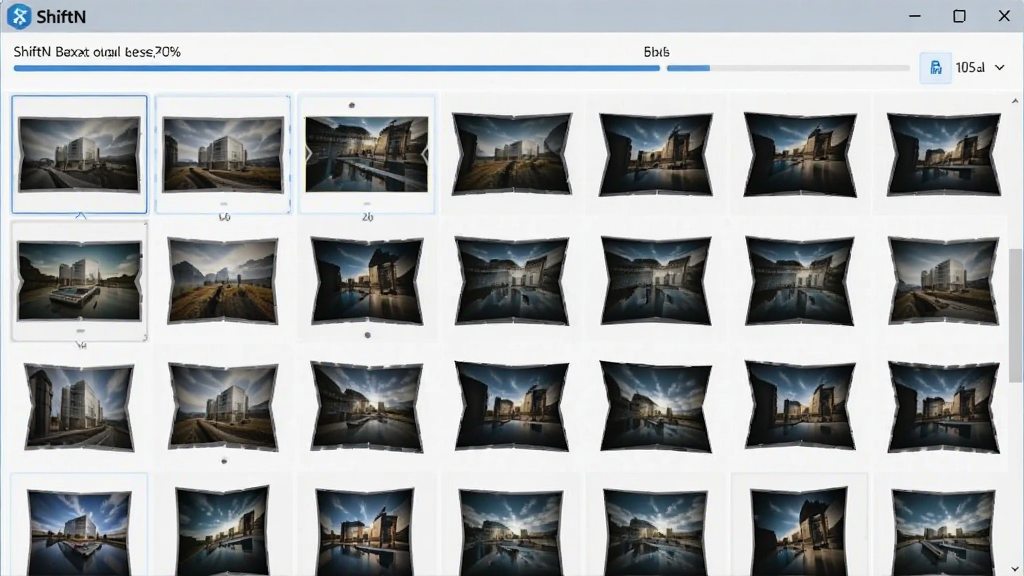Select the first thumbnail in the second row

click(79, 281)
